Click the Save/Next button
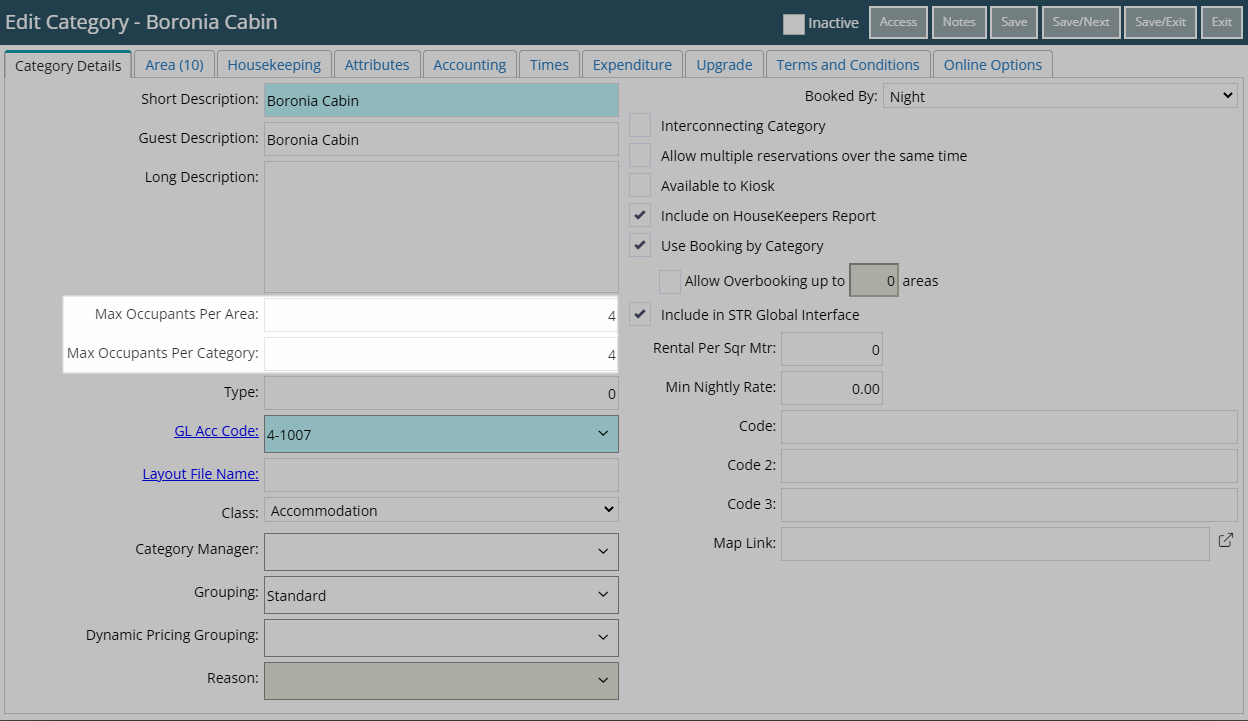Viewport: 1248px width, 721px height. tap(1081, 22)
